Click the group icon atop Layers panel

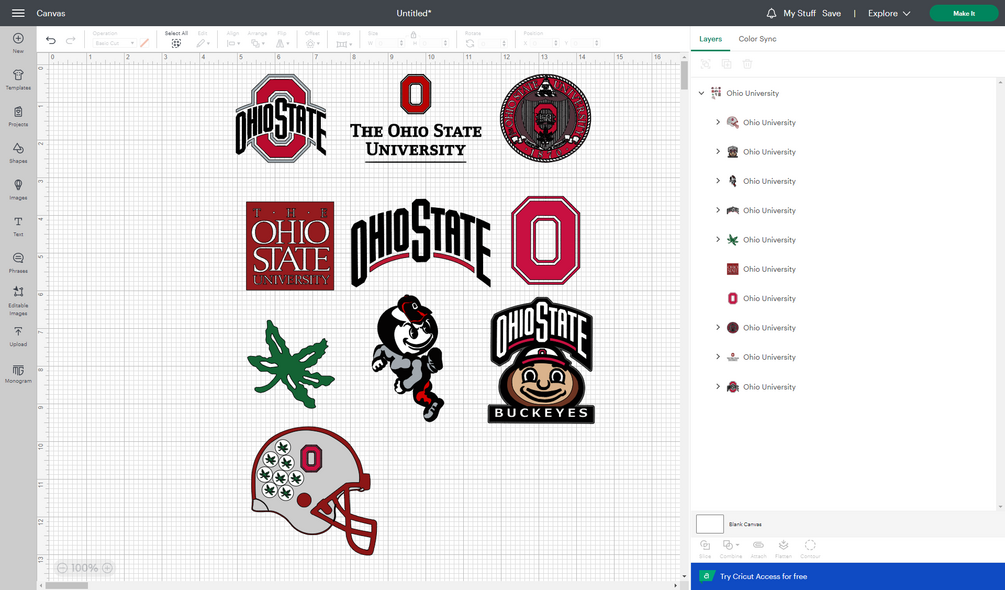[706, 64]
